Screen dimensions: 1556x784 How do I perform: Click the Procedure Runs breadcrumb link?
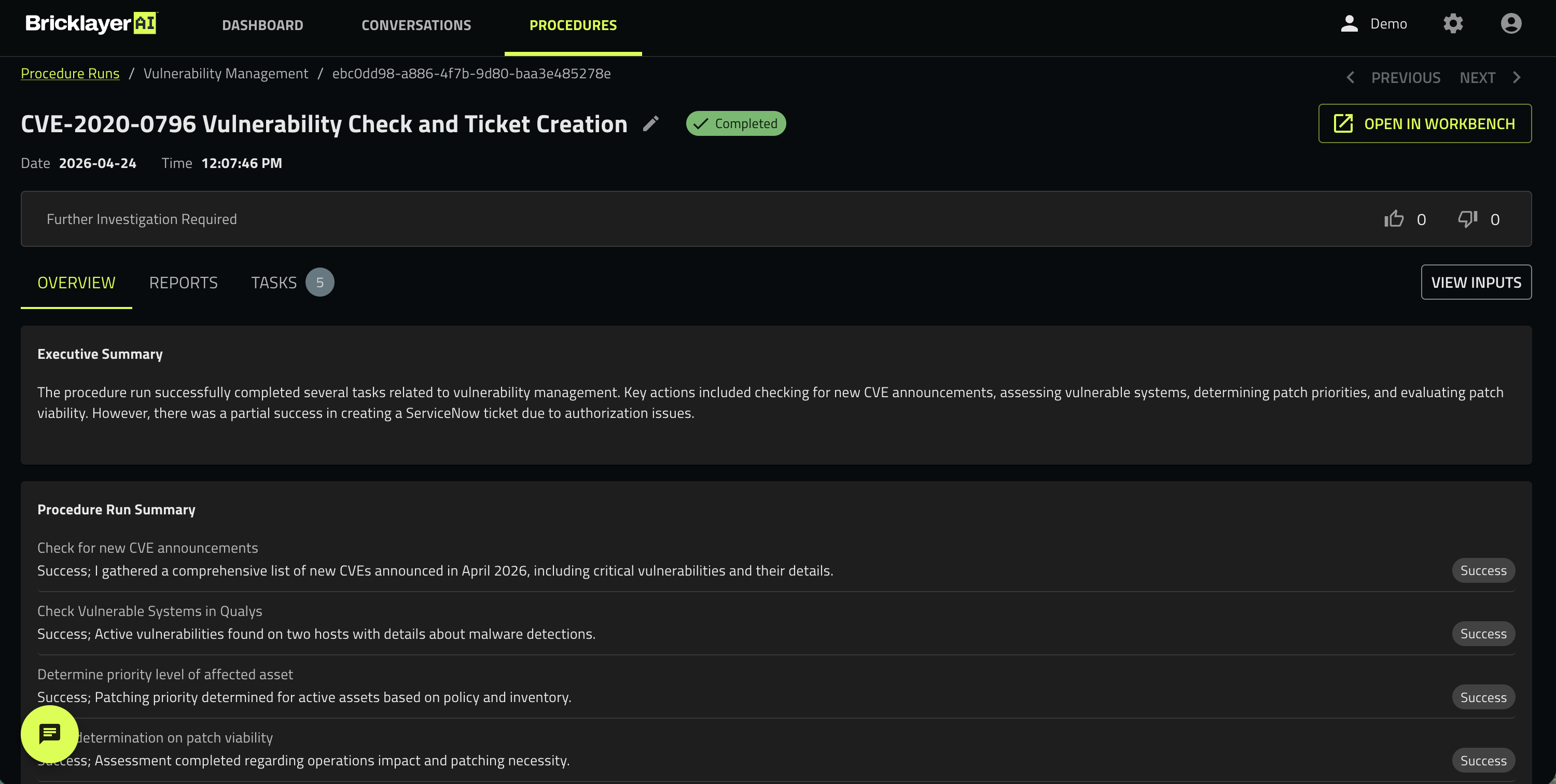click(70, 73)
